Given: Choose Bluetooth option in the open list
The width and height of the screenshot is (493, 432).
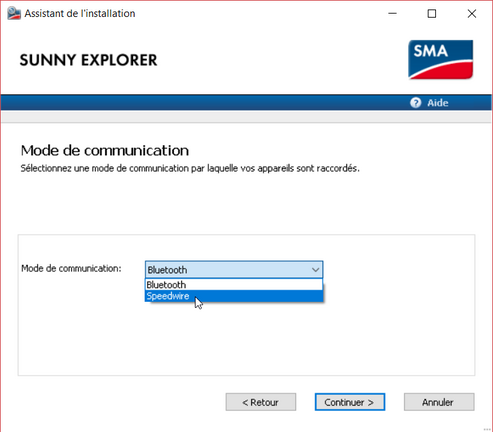Looking at the screenshot, I should click(x=234, y=285).
